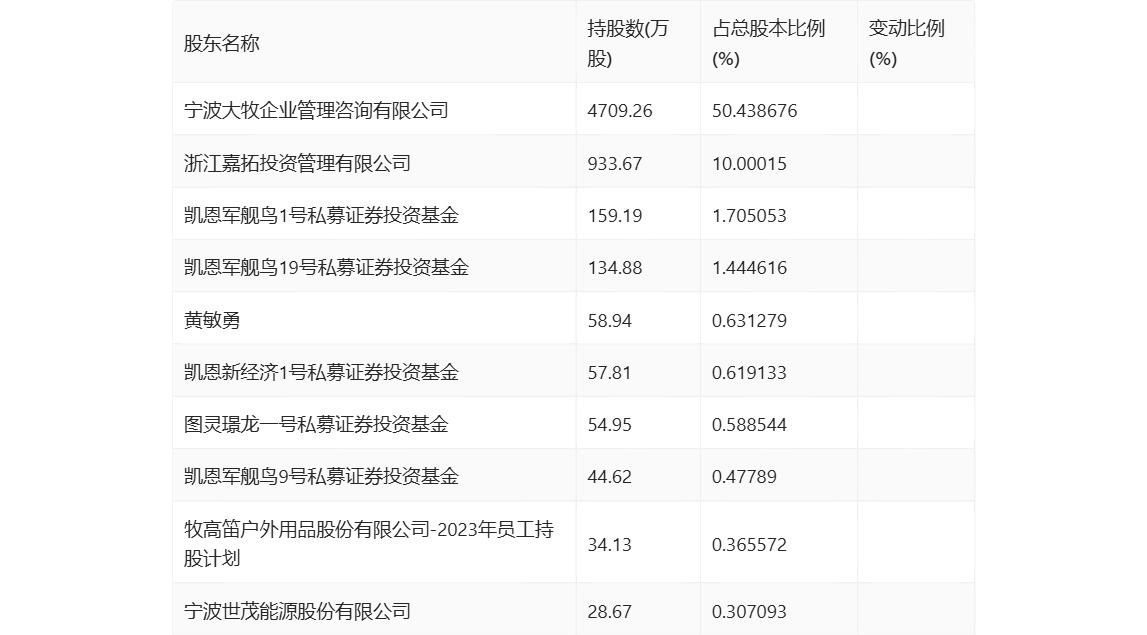The width and height of the screenshot is (1147, 635).
Task: Click percentage value 50.438676
Action: (x=755, y=111)
